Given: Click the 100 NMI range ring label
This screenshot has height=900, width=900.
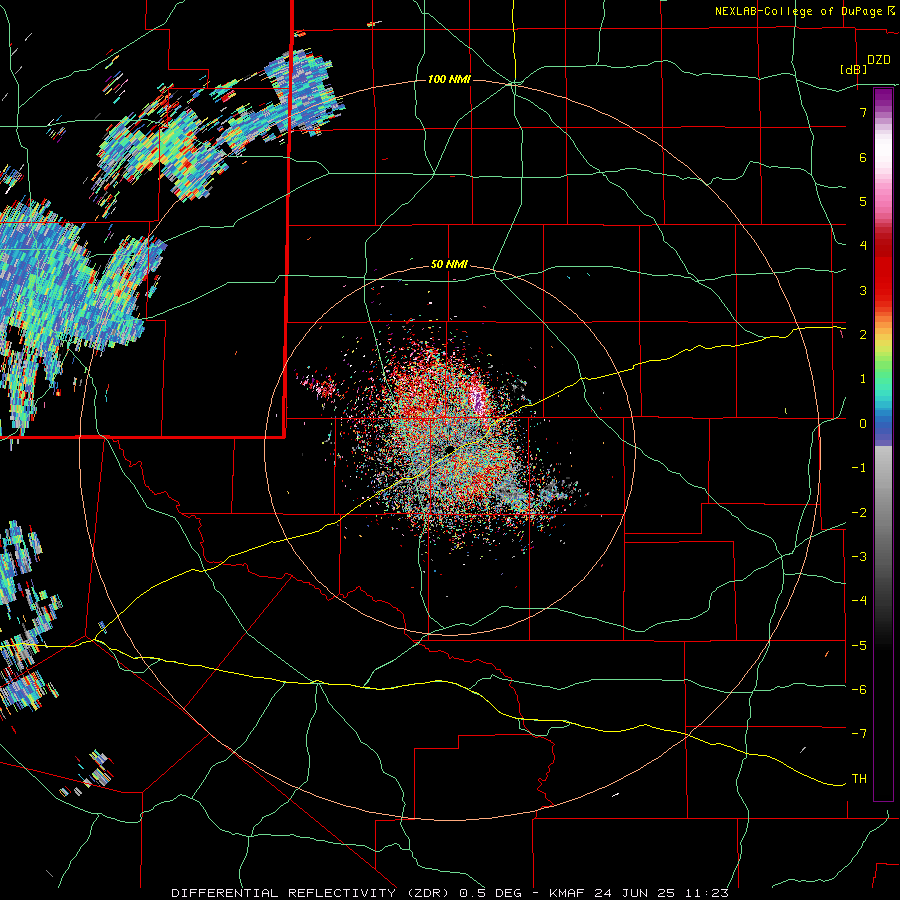Looking at the screenshot, I should coord(449,79).
